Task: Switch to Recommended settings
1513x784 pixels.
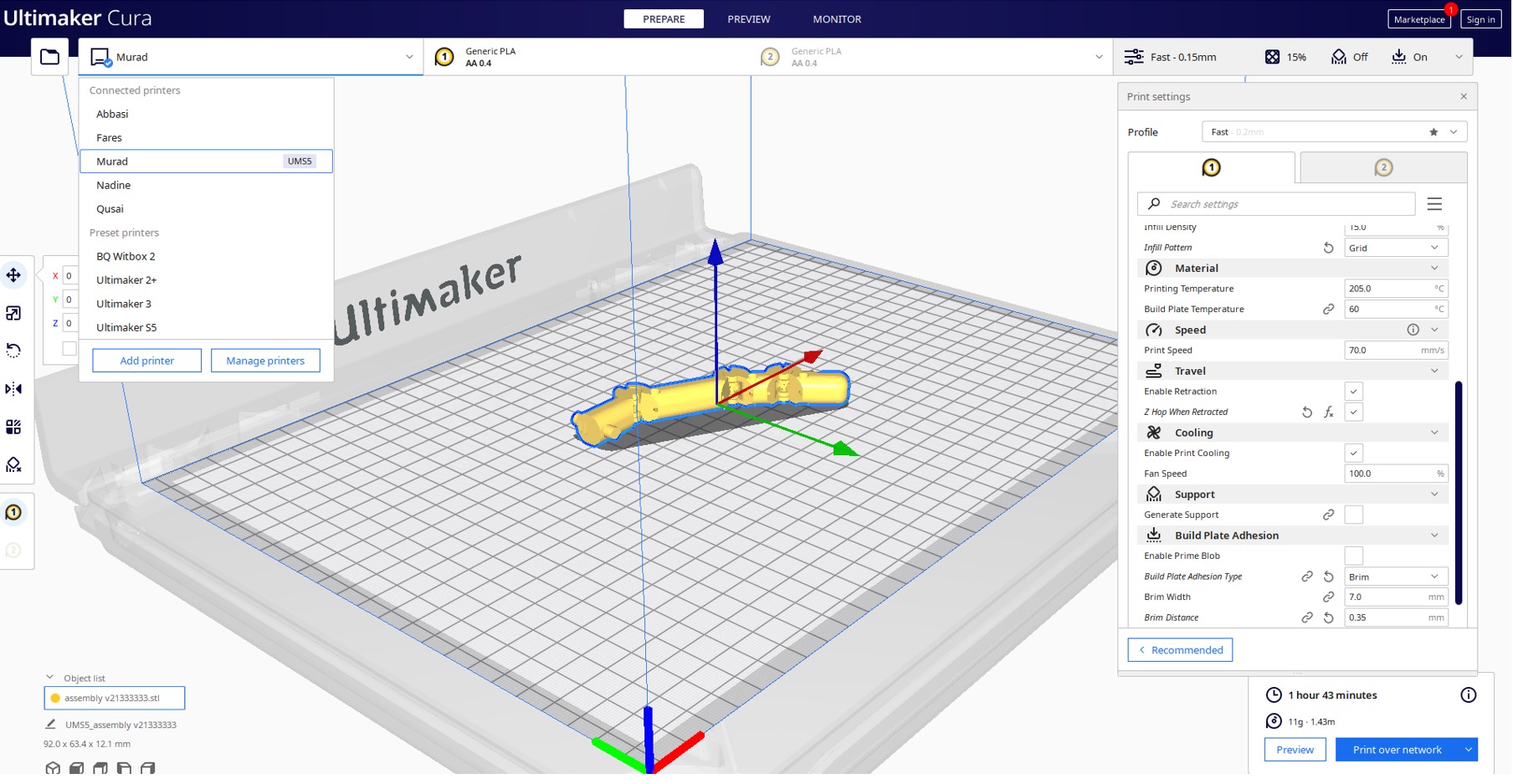Action: (x=1181, y=650)
